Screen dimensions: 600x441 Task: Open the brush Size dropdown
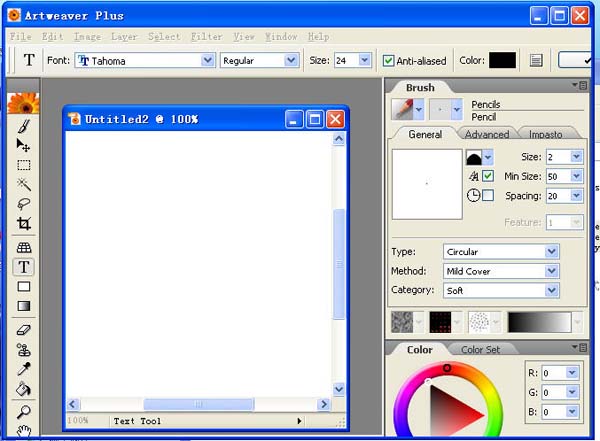point(576,157)
